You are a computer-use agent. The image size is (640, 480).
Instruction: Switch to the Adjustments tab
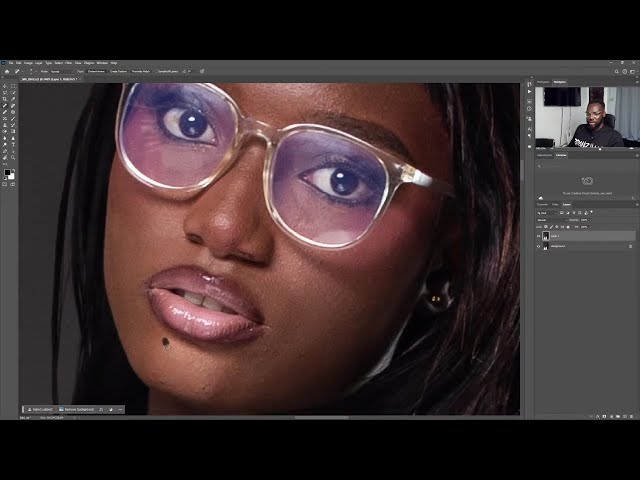pos(544,155)
